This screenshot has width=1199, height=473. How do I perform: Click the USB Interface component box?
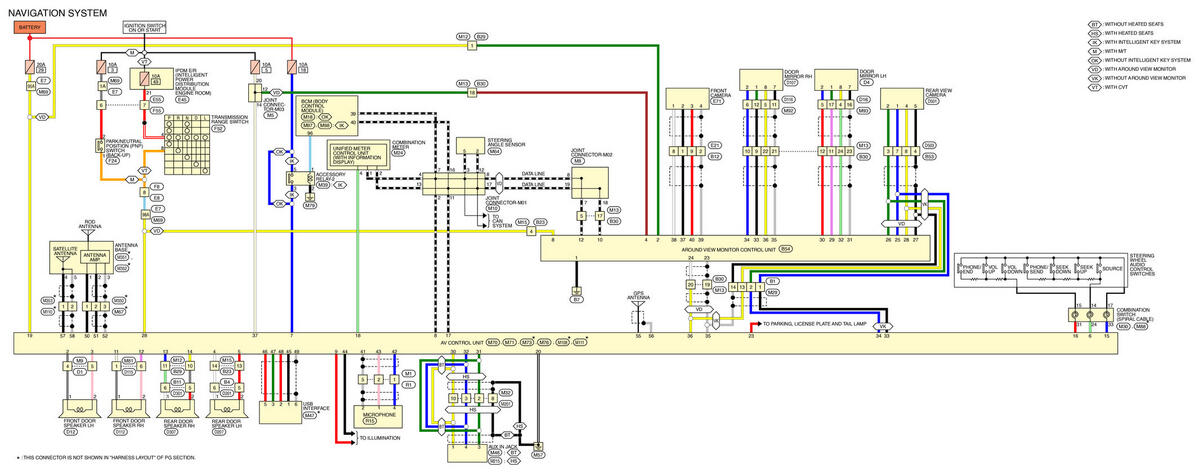pos(281,412)
